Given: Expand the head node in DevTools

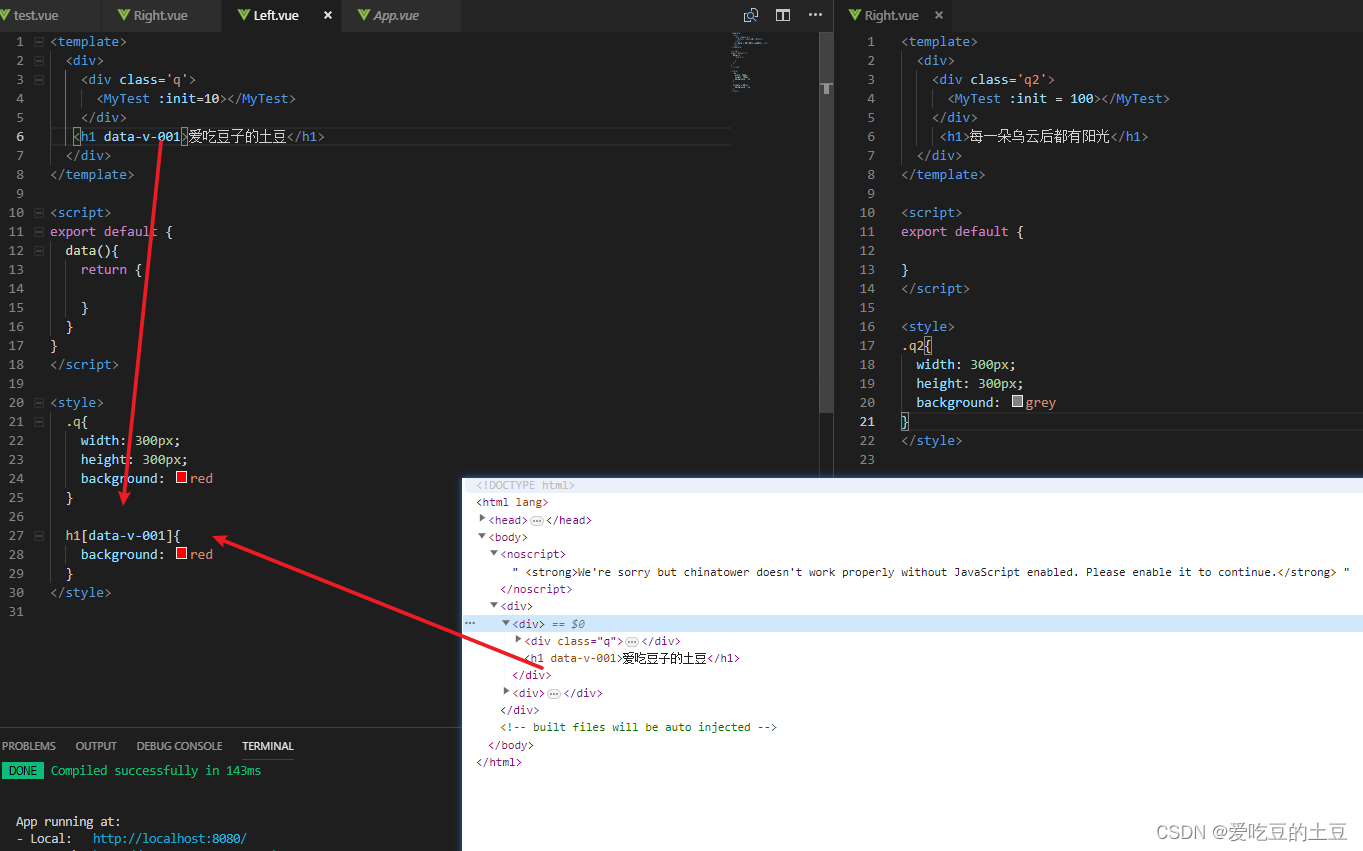Looking at the screenshot, I should pyautogui.click(x=483, y=519).
